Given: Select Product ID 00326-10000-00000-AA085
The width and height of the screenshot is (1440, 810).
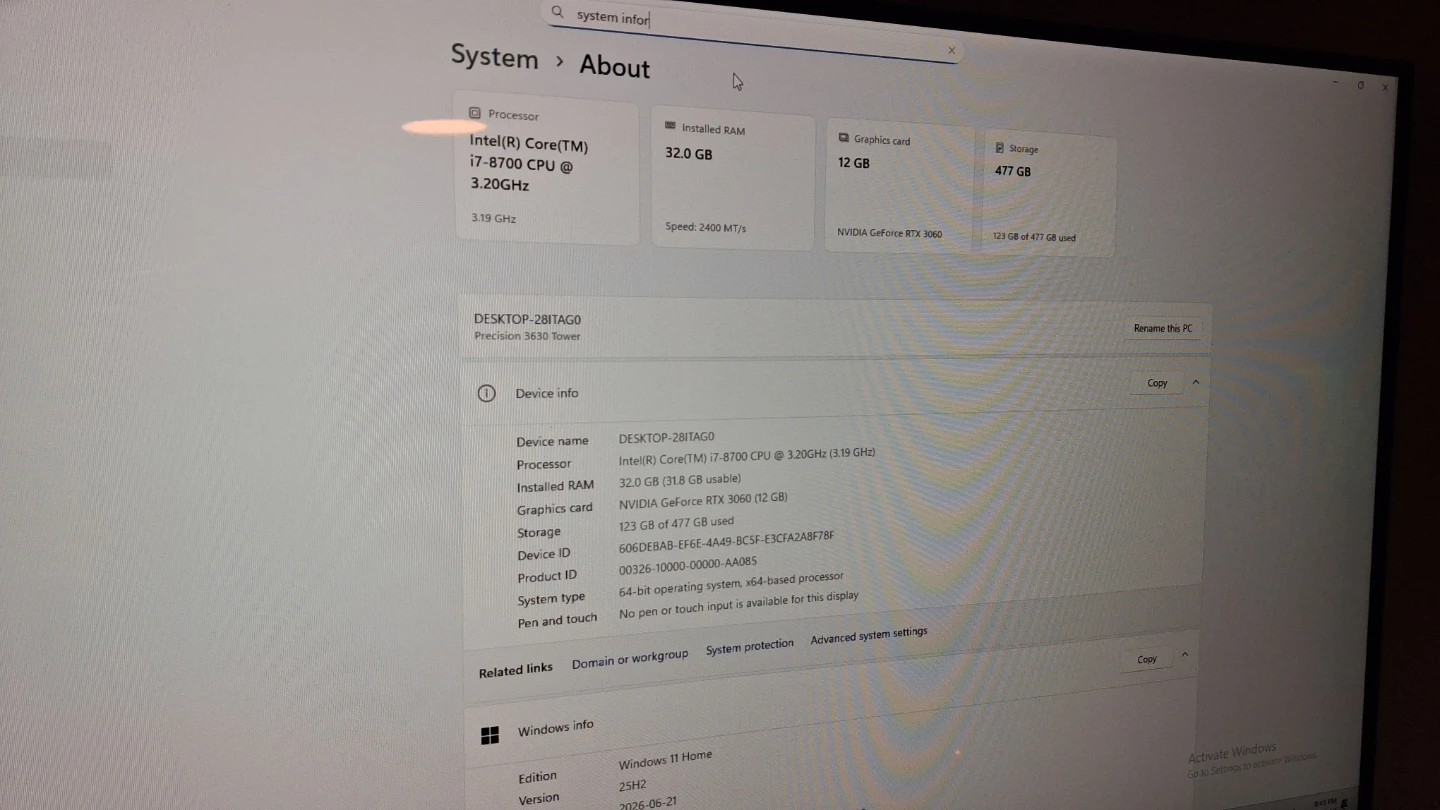Looking at the screenshot, I should (x=688, y=566).
